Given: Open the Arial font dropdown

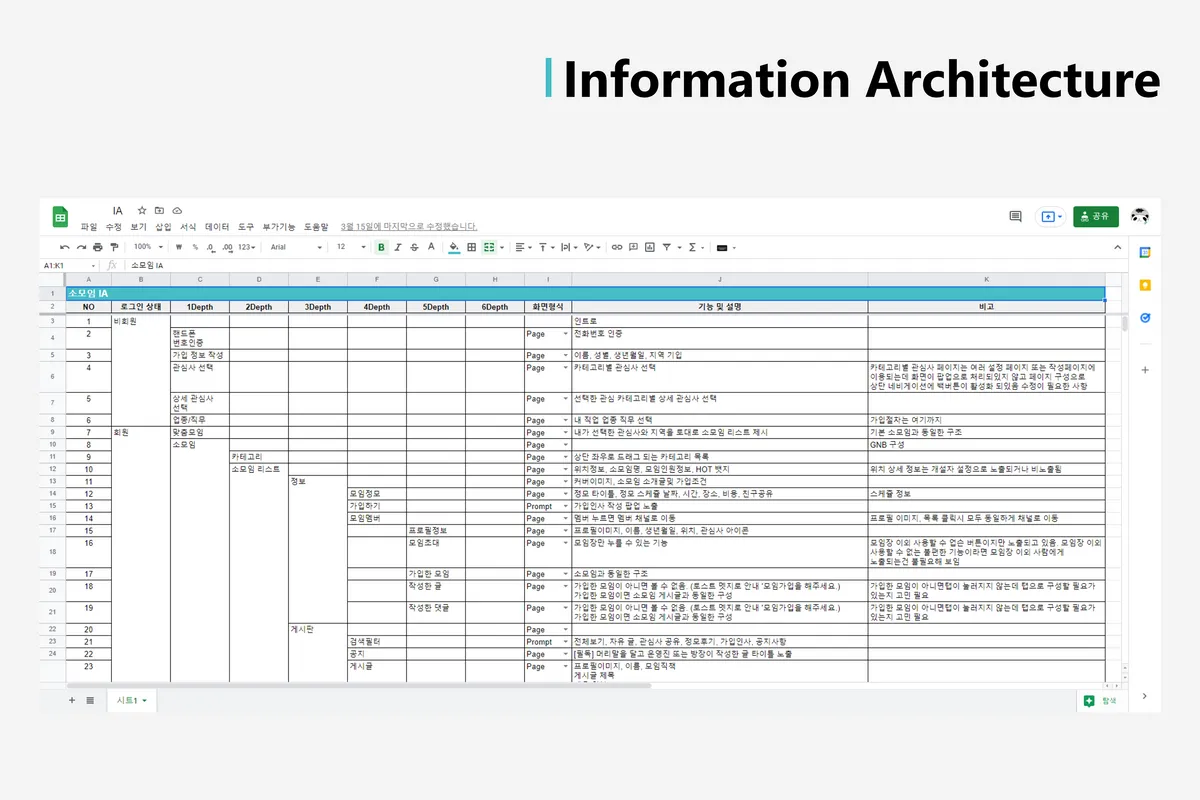Looking at the screenshot, I should point(297,247).
